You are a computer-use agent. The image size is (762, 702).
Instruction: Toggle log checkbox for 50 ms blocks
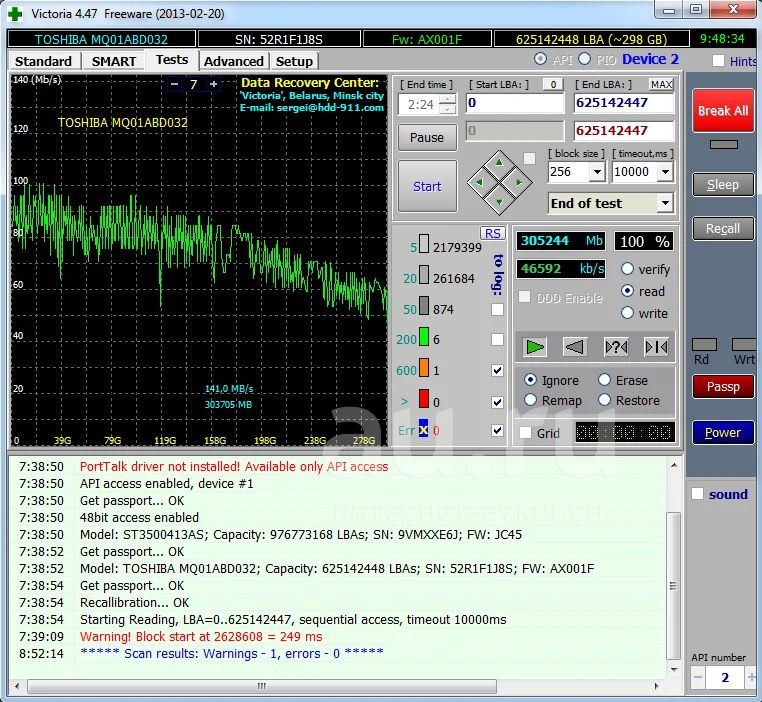(x=497, y=309)
